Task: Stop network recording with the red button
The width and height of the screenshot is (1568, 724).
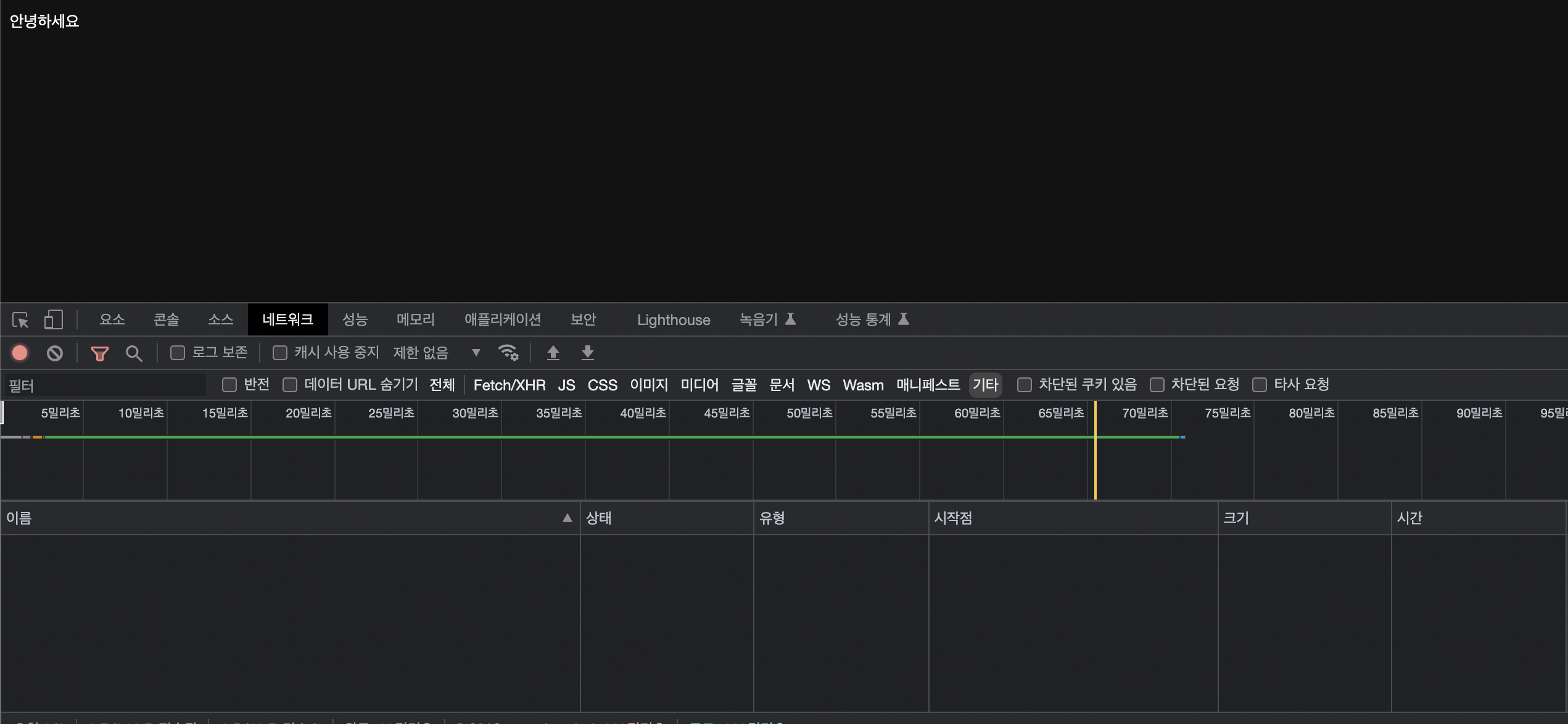Action: pos(20,353)
